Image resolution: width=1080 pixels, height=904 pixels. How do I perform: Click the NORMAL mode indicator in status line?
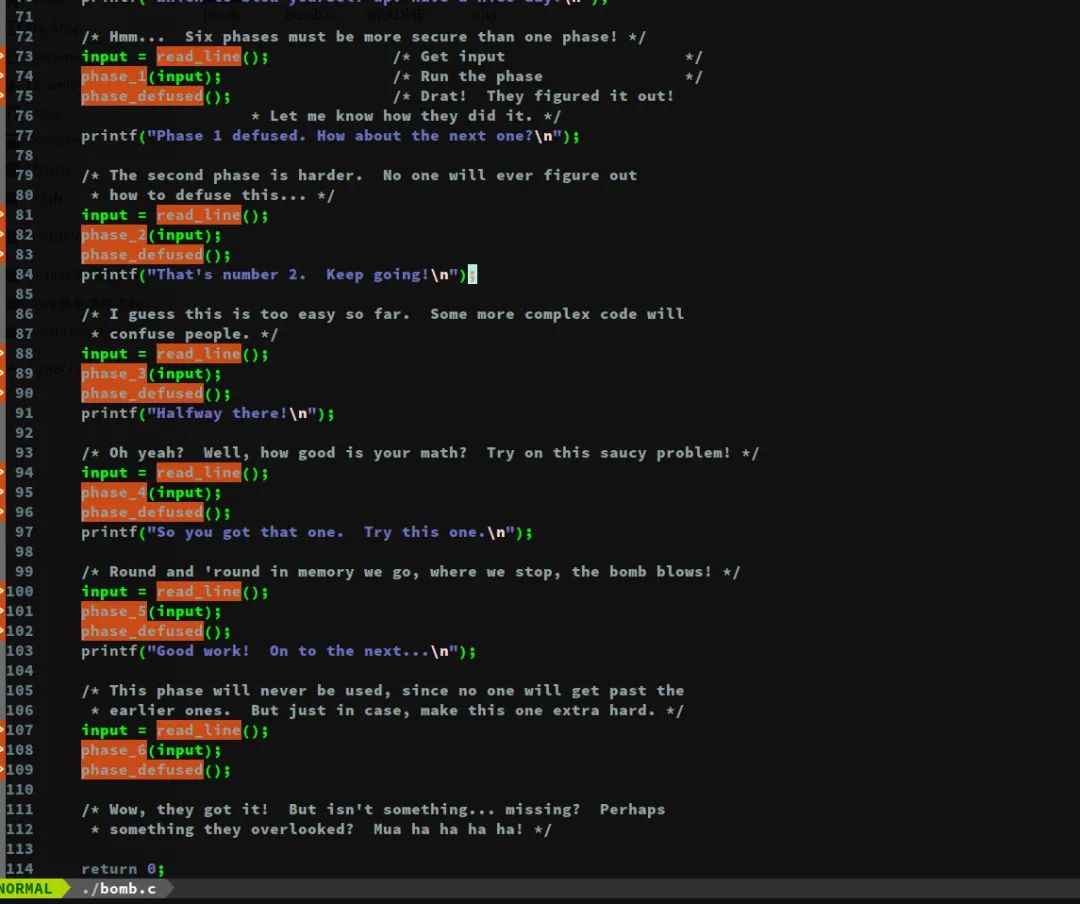tap(26, 889)
